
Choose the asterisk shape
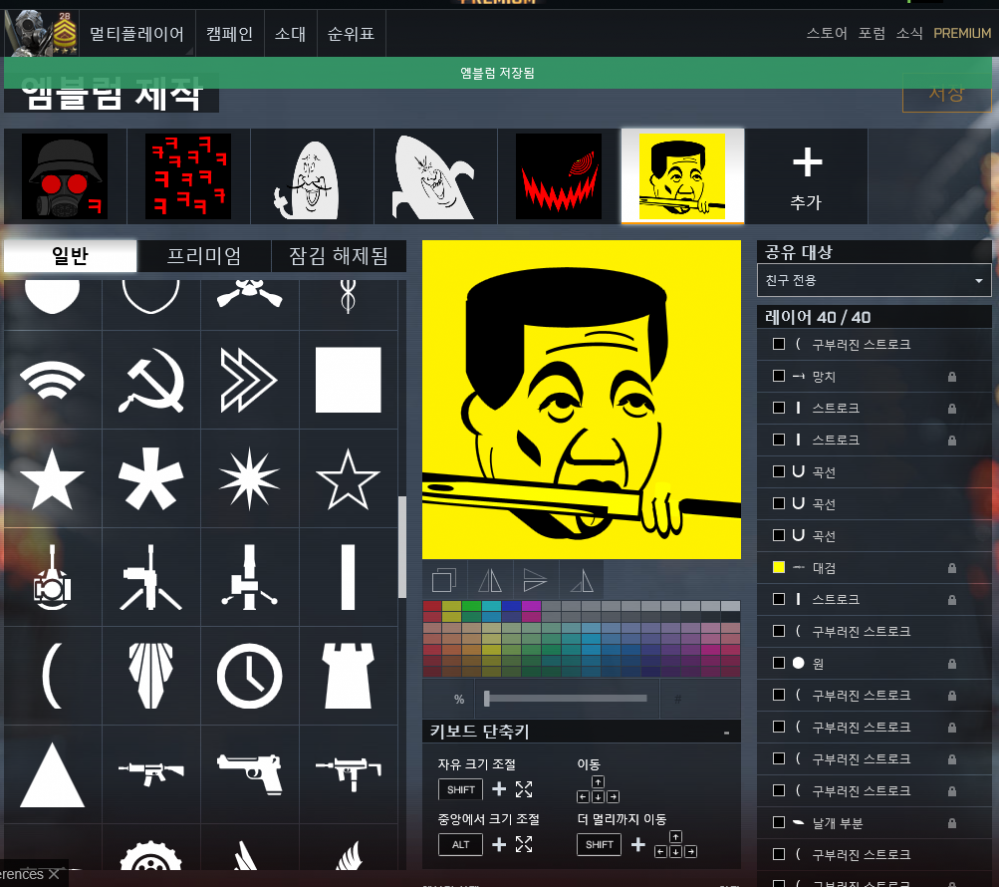point(151,479)
